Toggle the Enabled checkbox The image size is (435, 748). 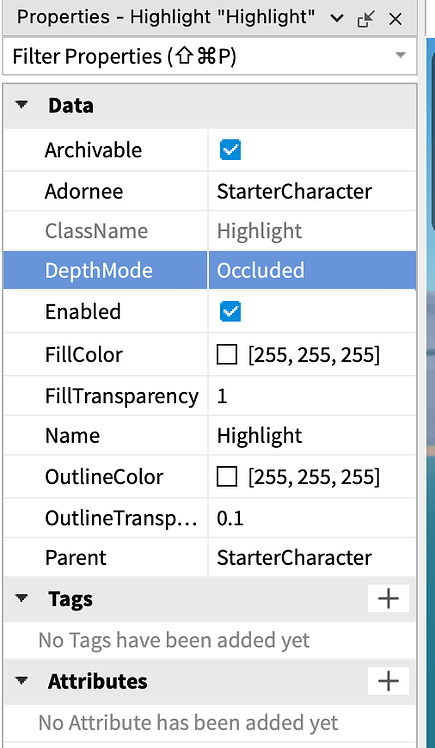tap(230, 312)
